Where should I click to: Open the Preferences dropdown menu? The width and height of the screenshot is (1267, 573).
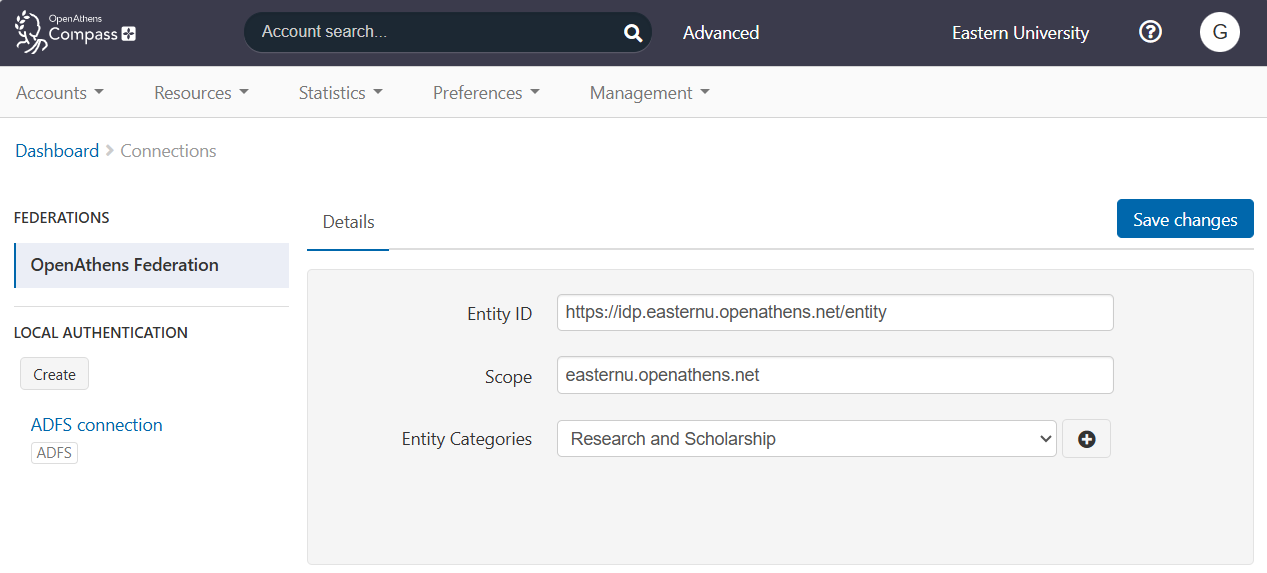point(486,93)
